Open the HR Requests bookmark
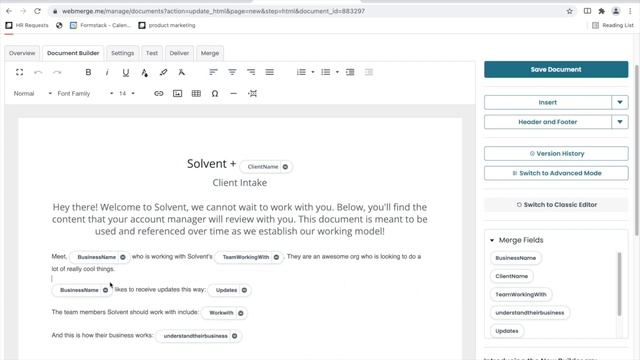 coord(27,25)
